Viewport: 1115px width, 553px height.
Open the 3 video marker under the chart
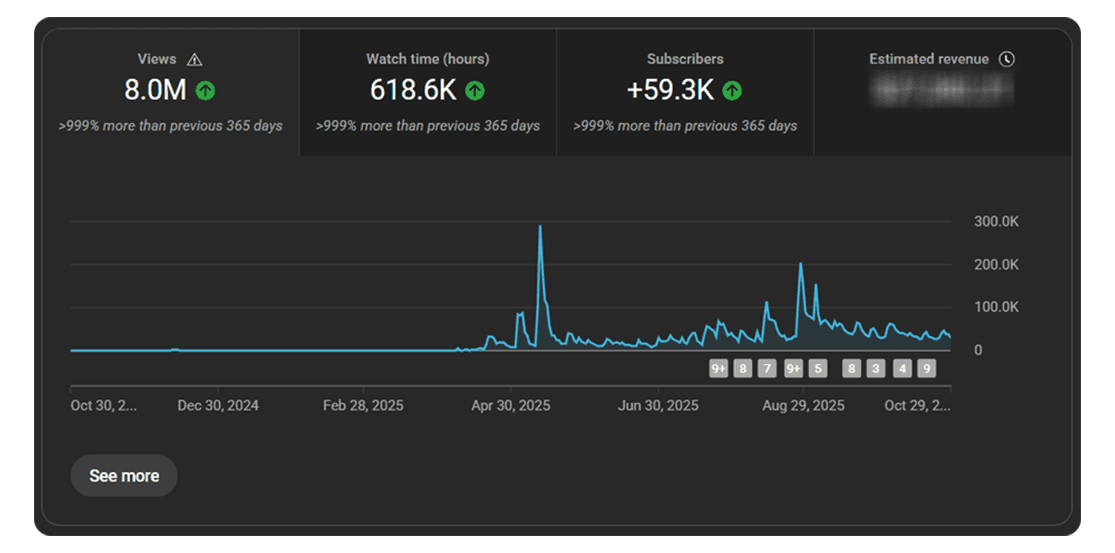(875, 368)
